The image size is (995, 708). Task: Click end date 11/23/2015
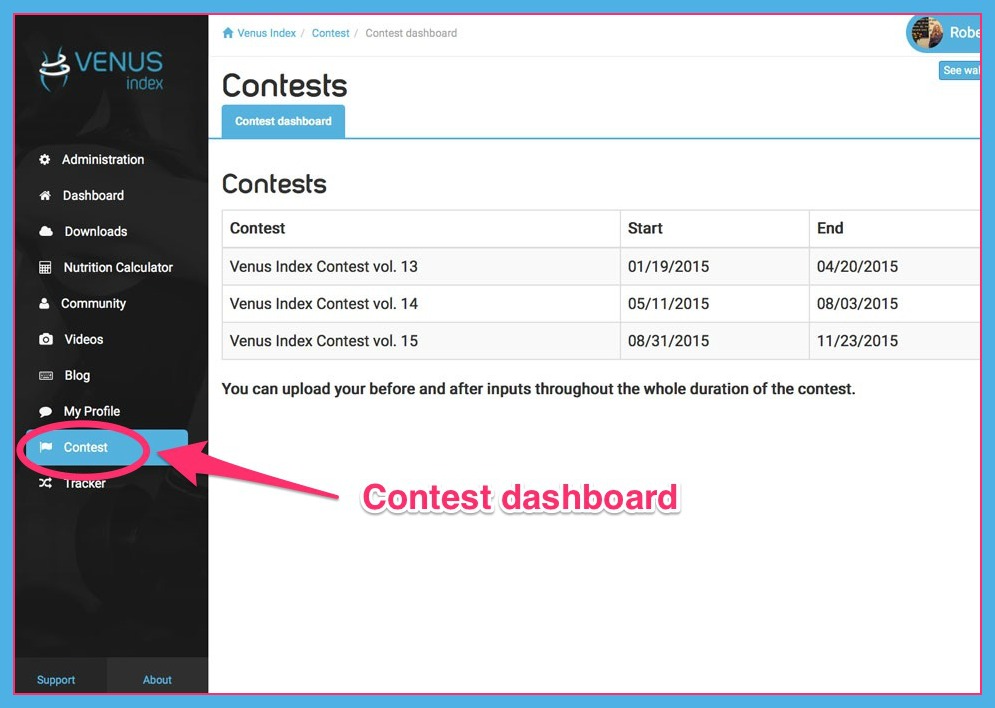(857, 341)
